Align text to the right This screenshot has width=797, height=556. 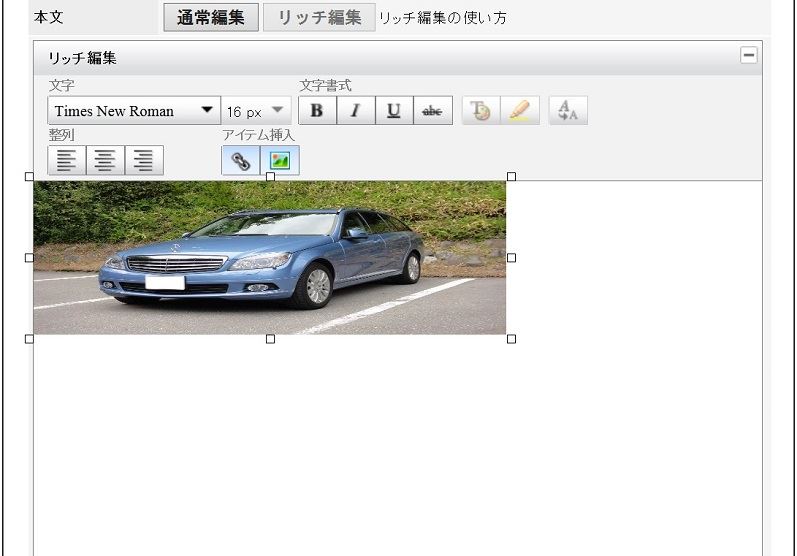click(144, 160)
